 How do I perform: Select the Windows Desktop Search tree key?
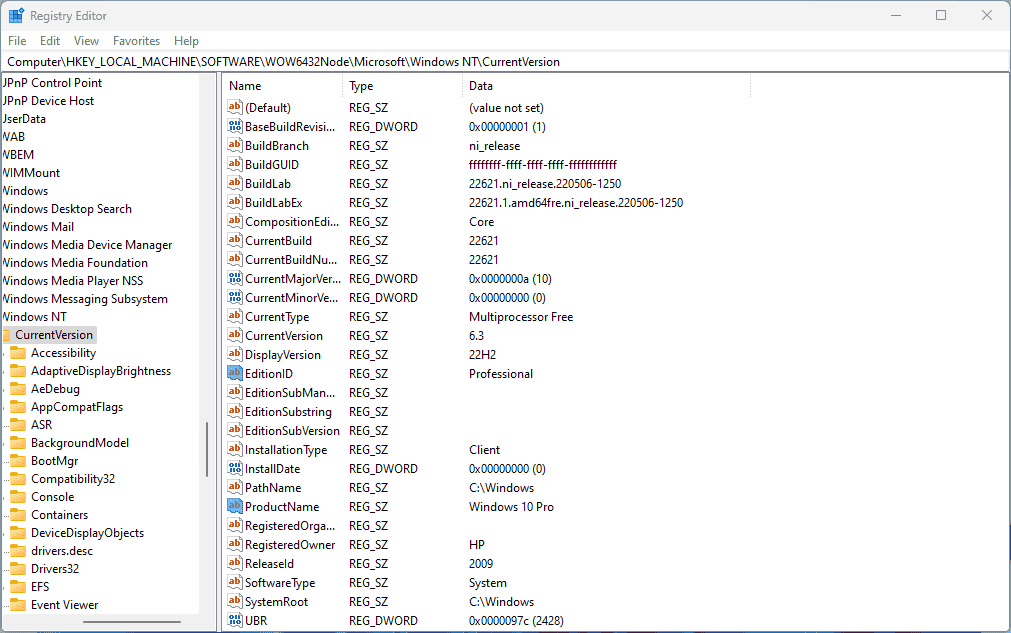66,209
